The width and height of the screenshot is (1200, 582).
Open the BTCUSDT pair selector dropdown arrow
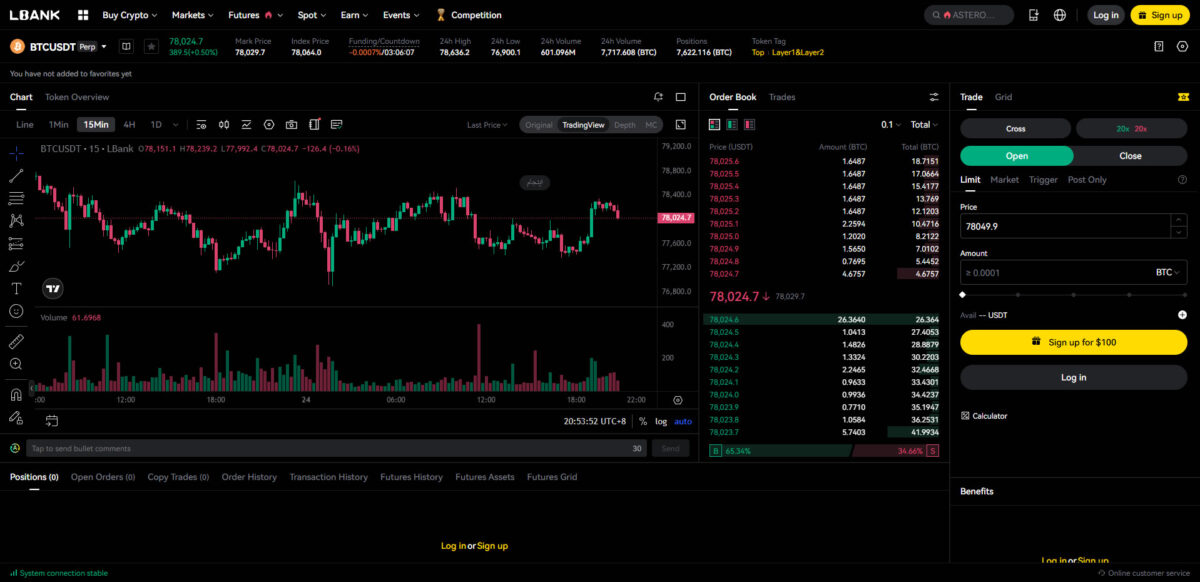click(104, 47)
